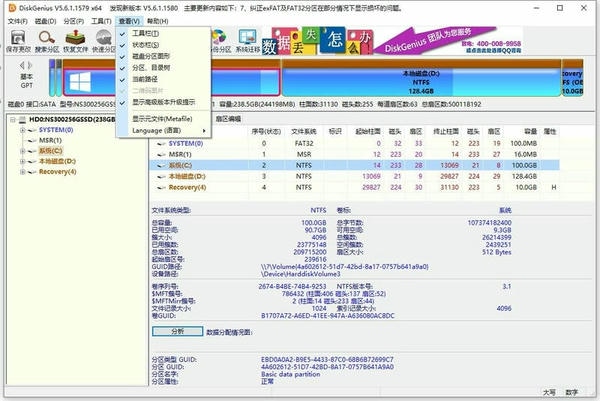This screenshot has width=600, height=401.
Task: Click the 大写 indicator in status bar
Action: [x=549, y=393]
